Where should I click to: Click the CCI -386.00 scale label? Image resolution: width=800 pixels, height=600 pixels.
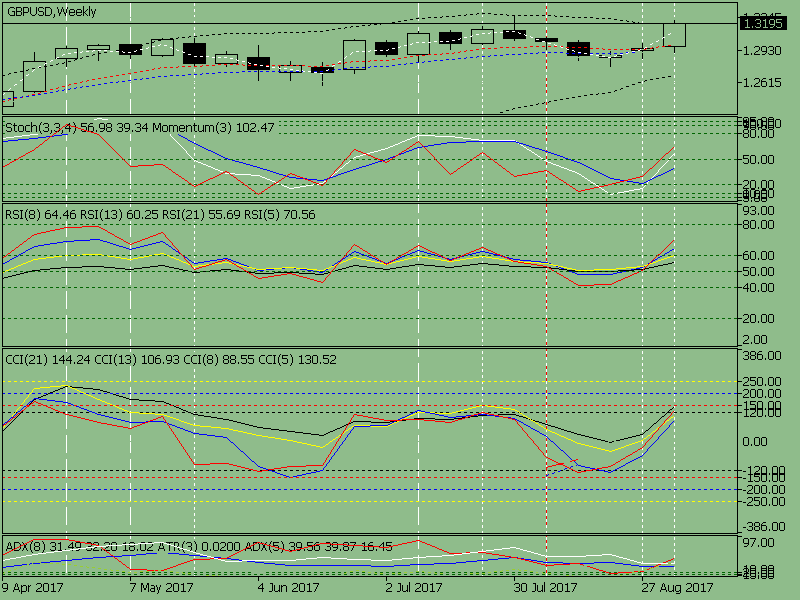[x=763, y=527]
